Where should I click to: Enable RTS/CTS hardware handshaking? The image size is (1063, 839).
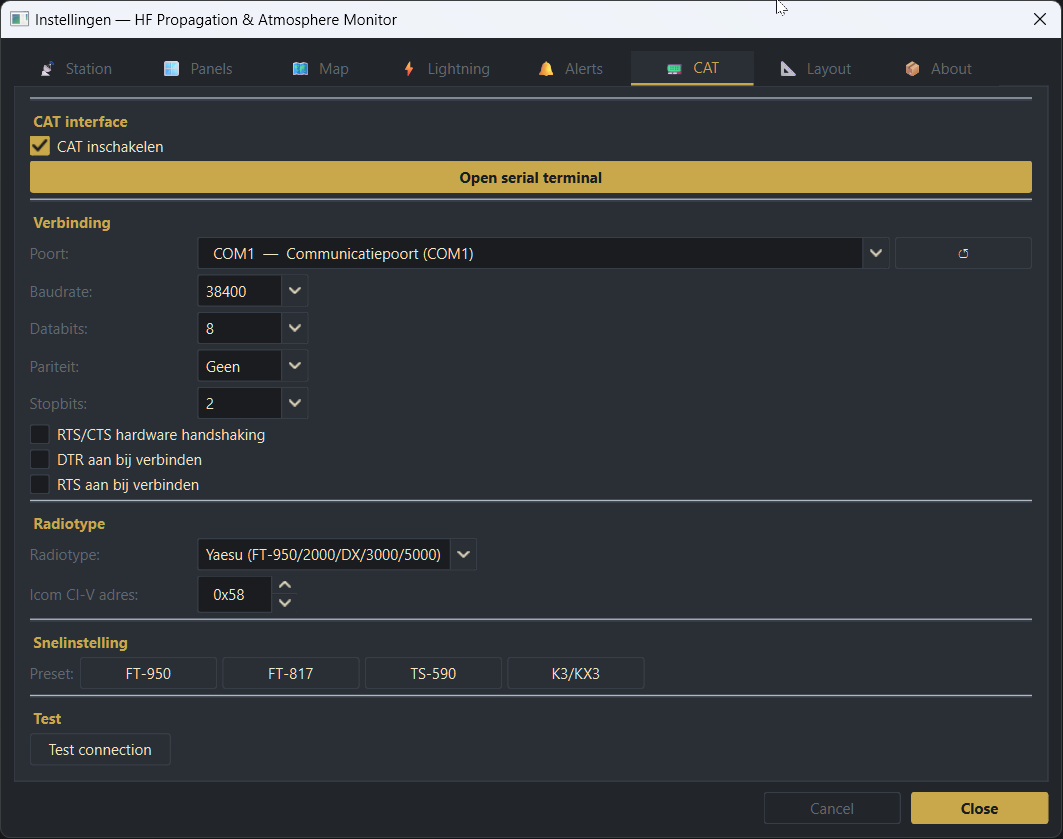click(x=40, y=434)
